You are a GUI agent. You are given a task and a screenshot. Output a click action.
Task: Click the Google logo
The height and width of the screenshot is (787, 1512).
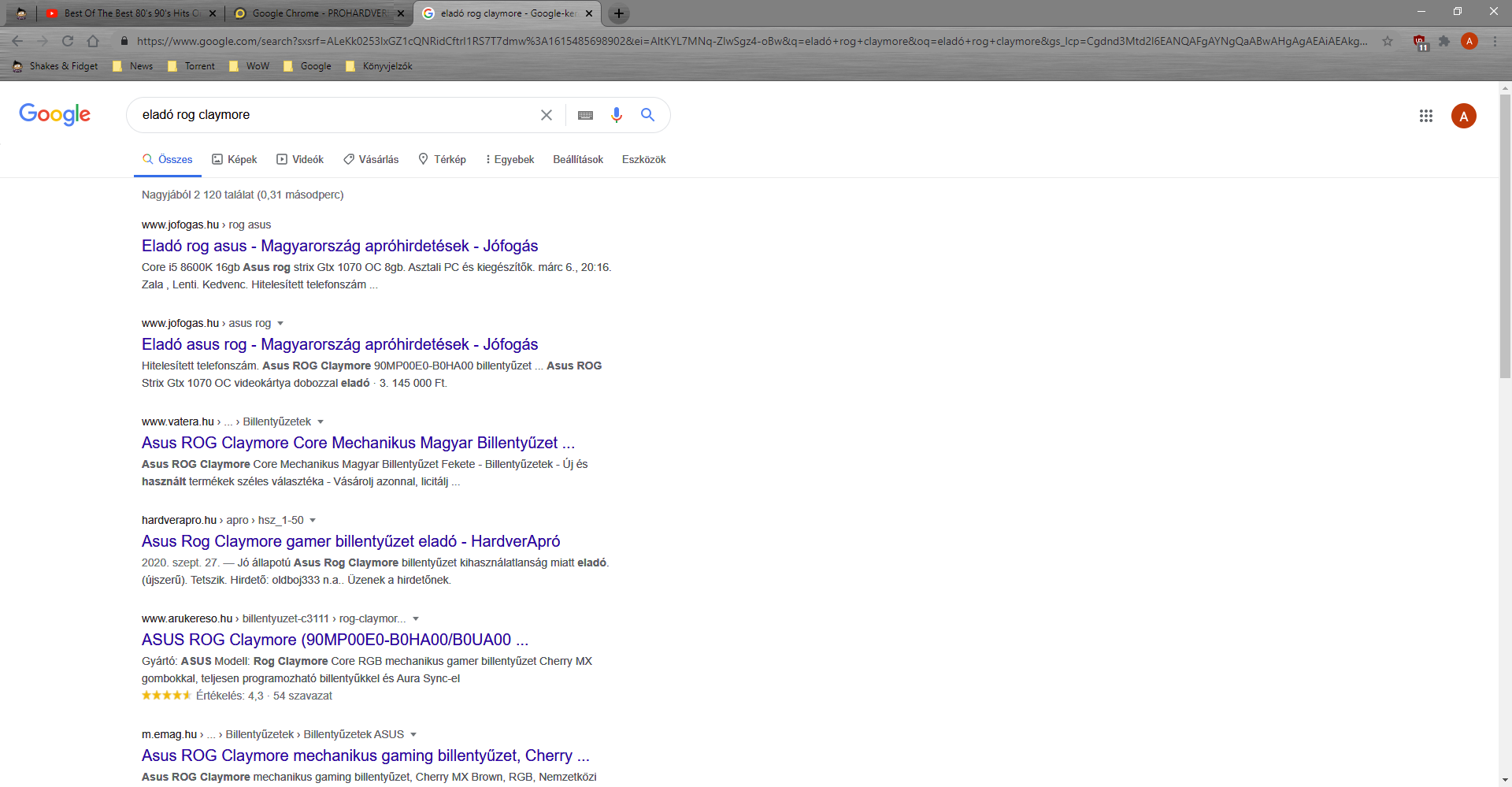coord(54,115)
